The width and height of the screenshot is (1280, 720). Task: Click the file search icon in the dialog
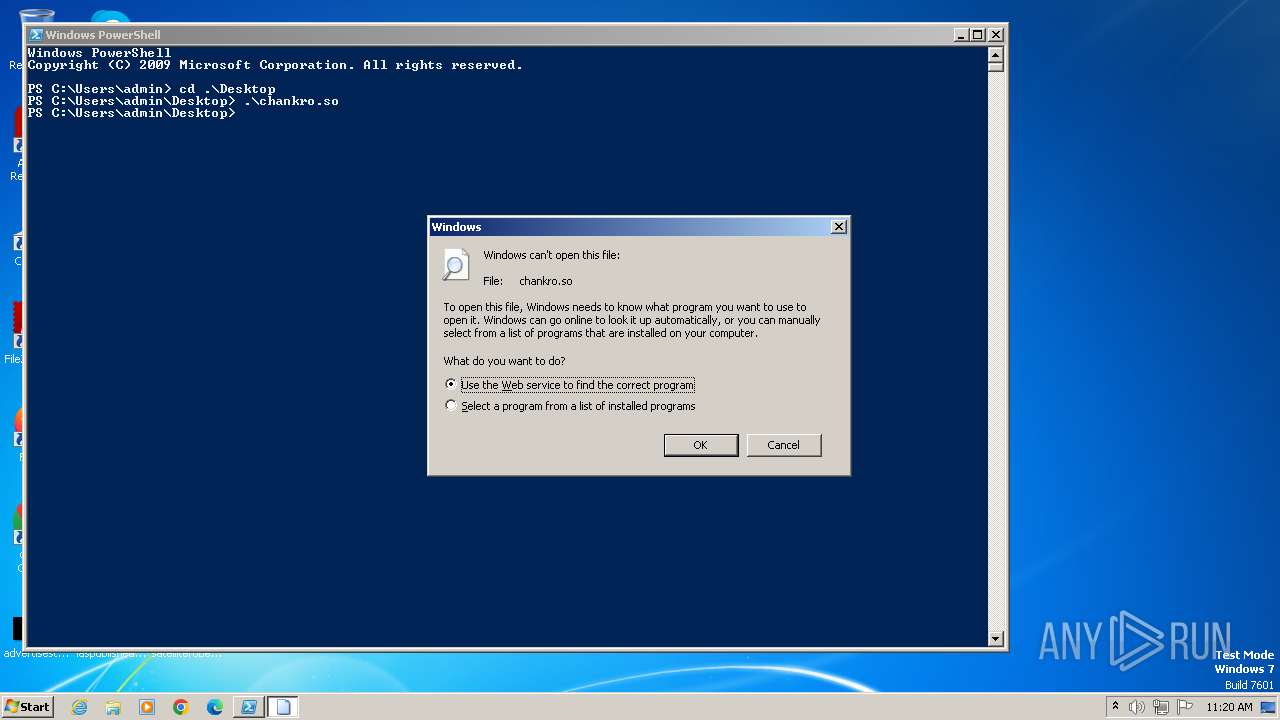click(x=455, y=265)
